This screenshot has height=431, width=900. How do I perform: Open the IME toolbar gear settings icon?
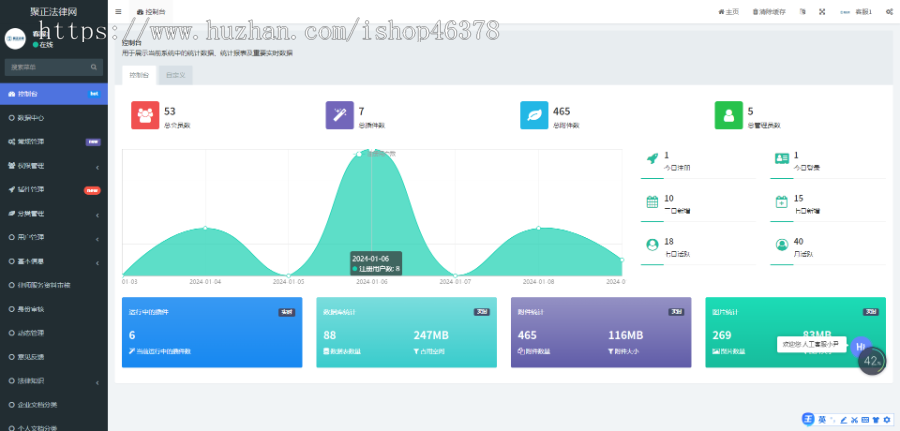(x=887, y=420)
